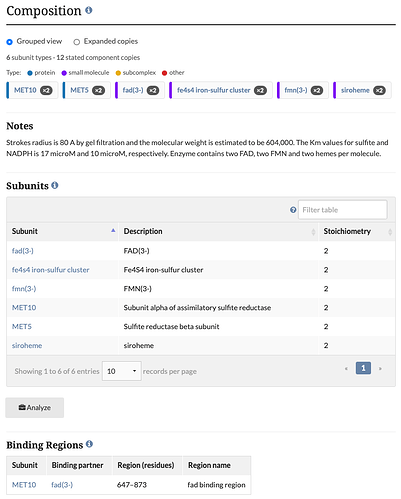401x499 pixels.
Task: Click the info icon next to Subunits
Action: pyautogui.click(x=55, y=185)
